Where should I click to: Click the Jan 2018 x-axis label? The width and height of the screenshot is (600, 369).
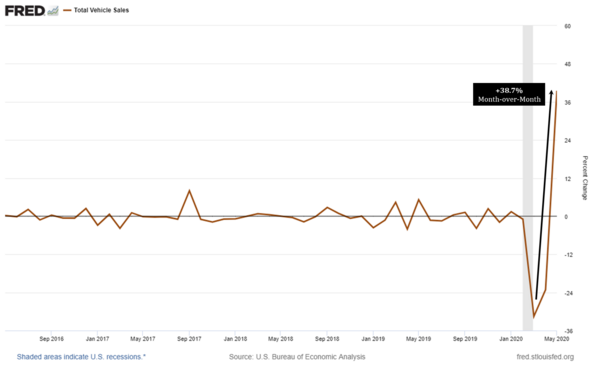pyautogui.click(x=235, y=339)
